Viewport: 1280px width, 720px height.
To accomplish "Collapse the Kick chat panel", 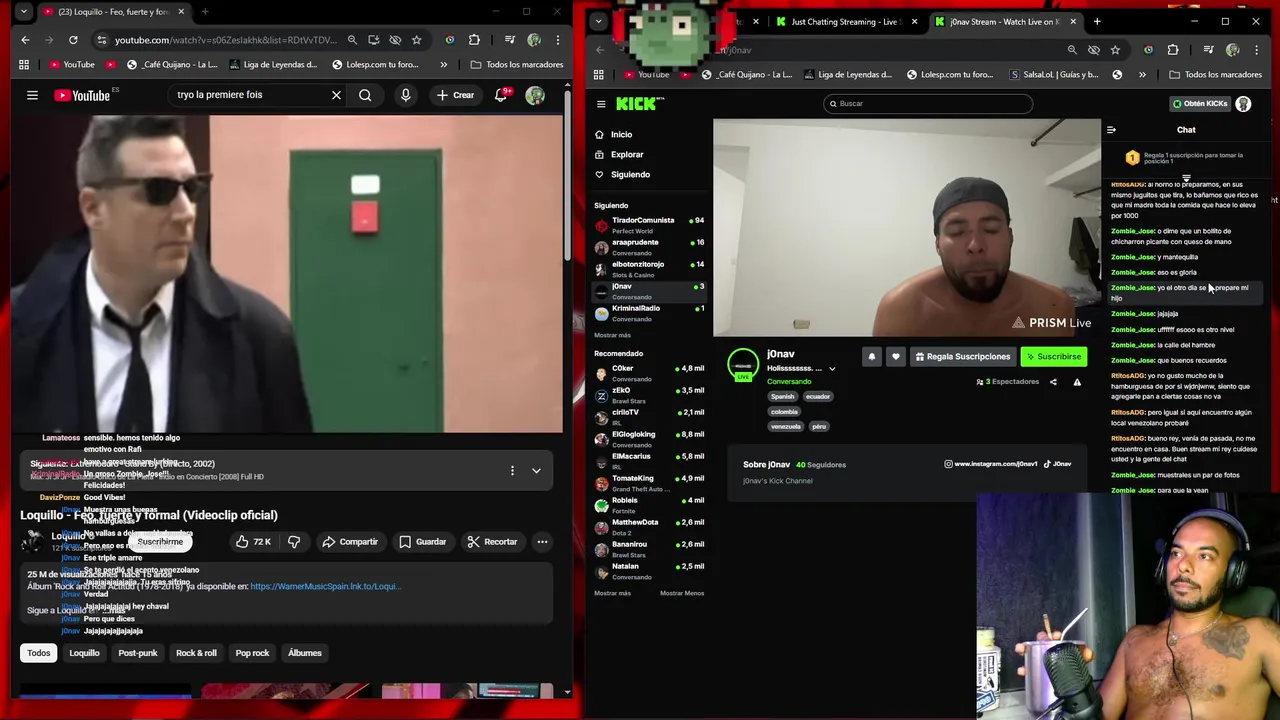I will click(1111, 130).
